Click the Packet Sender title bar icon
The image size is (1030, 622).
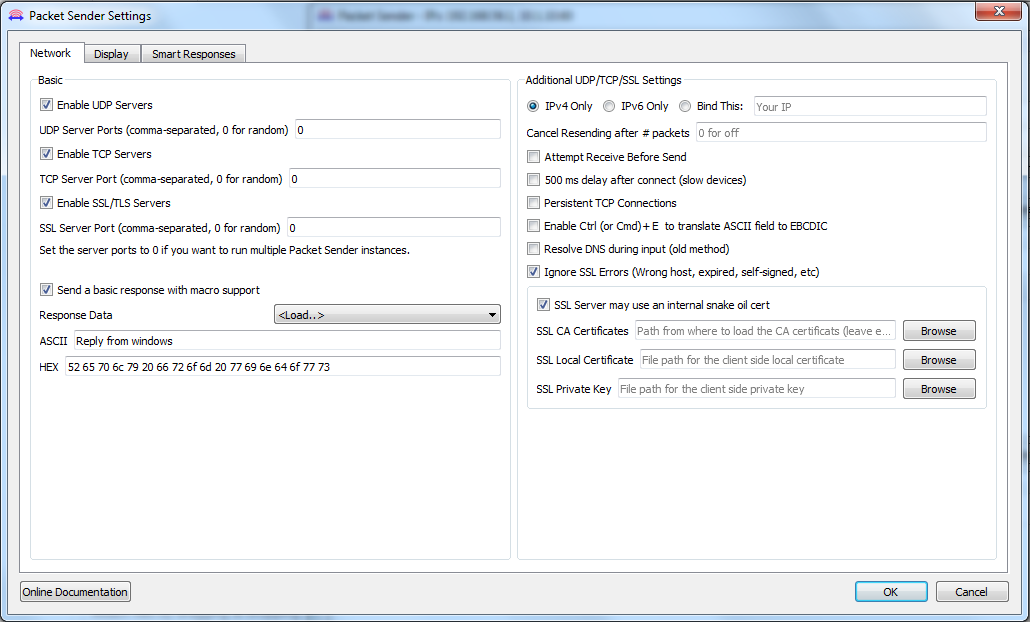(x=14, y=15)
